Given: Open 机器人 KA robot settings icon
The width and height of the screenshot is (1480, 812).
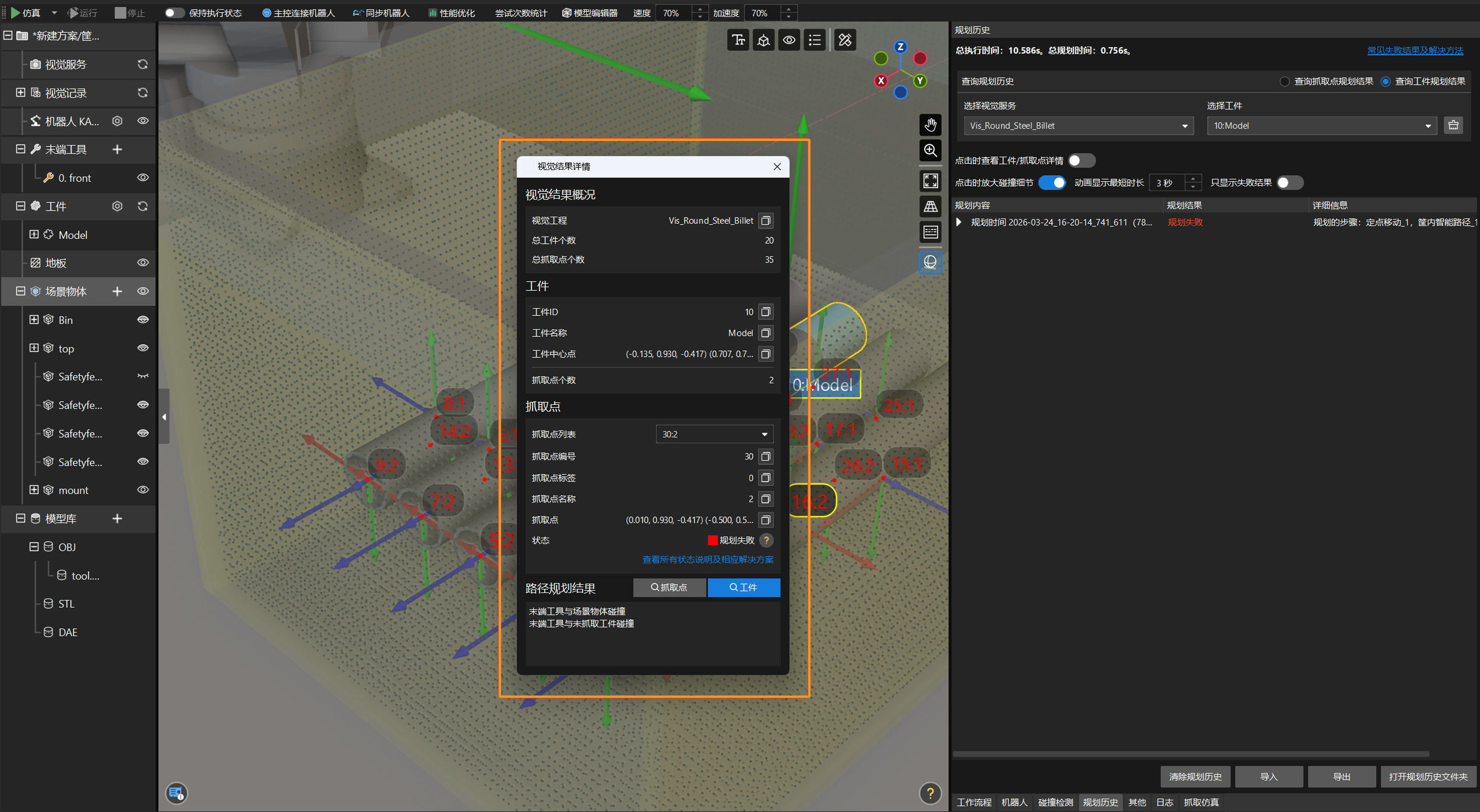Looking at the screenshot, I should (x=117, y=121).
